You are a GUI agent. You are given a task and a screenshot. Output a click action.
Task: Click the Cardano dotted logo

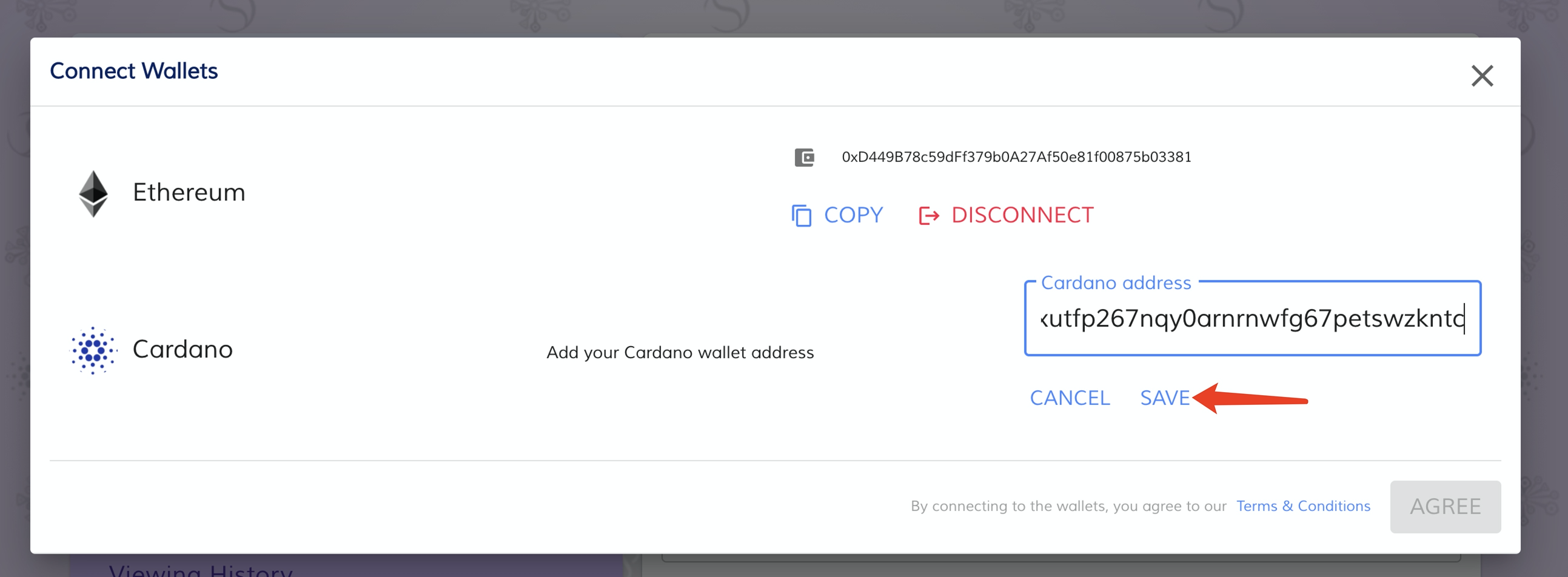point(93,350)
